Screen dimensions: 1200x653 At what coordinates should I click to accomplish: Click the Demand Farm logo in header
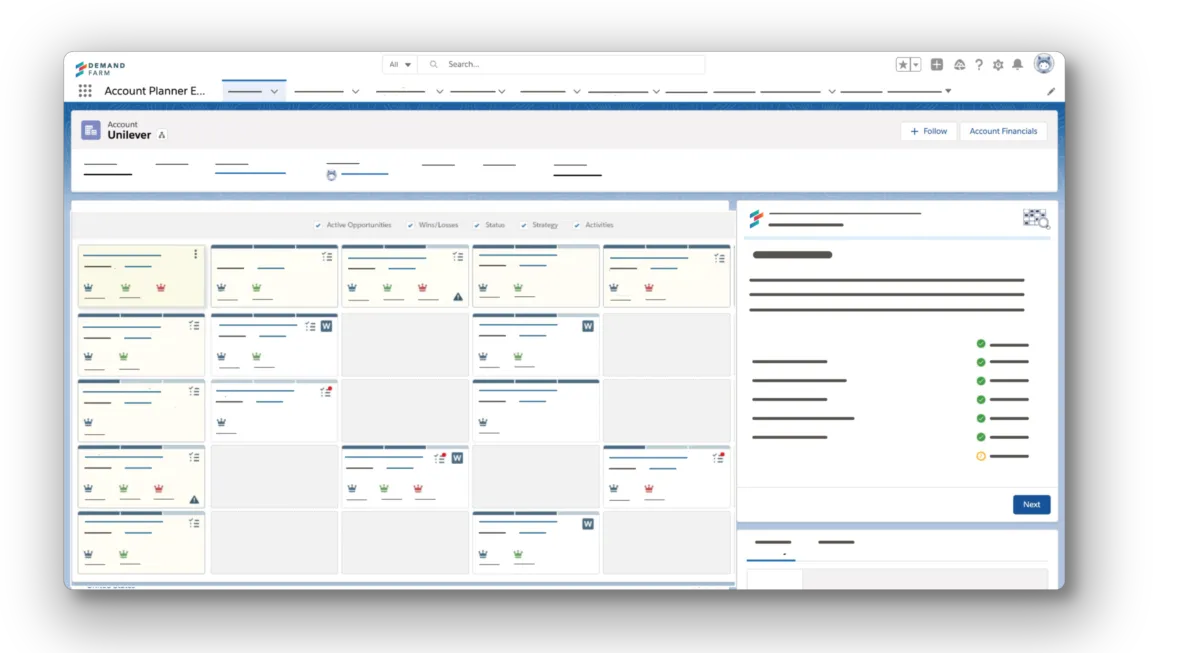(100, 68)
